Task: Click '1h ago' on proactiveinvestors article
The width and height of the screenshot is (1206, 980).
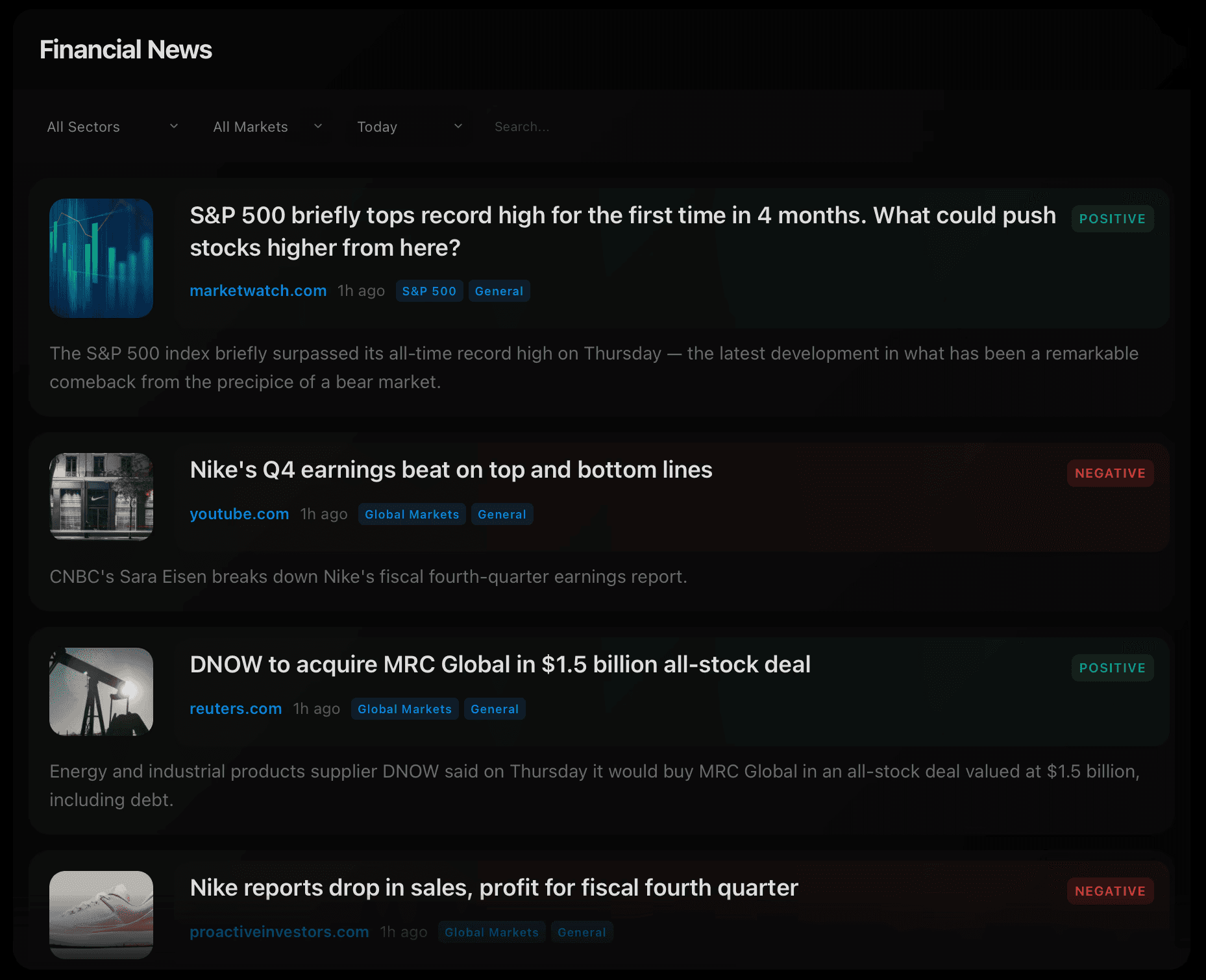Action: click(x=403, y=932)
